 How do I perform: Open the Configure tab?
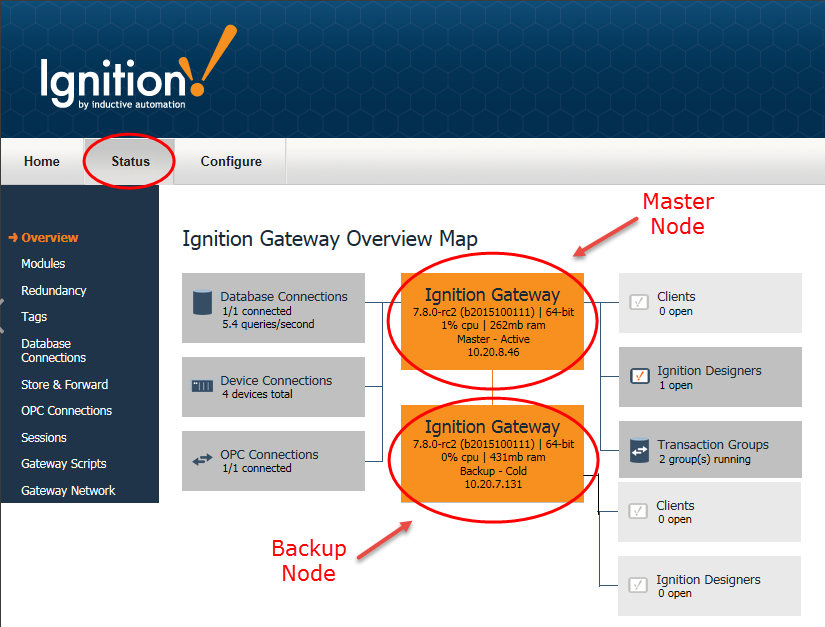click(231, 161)
